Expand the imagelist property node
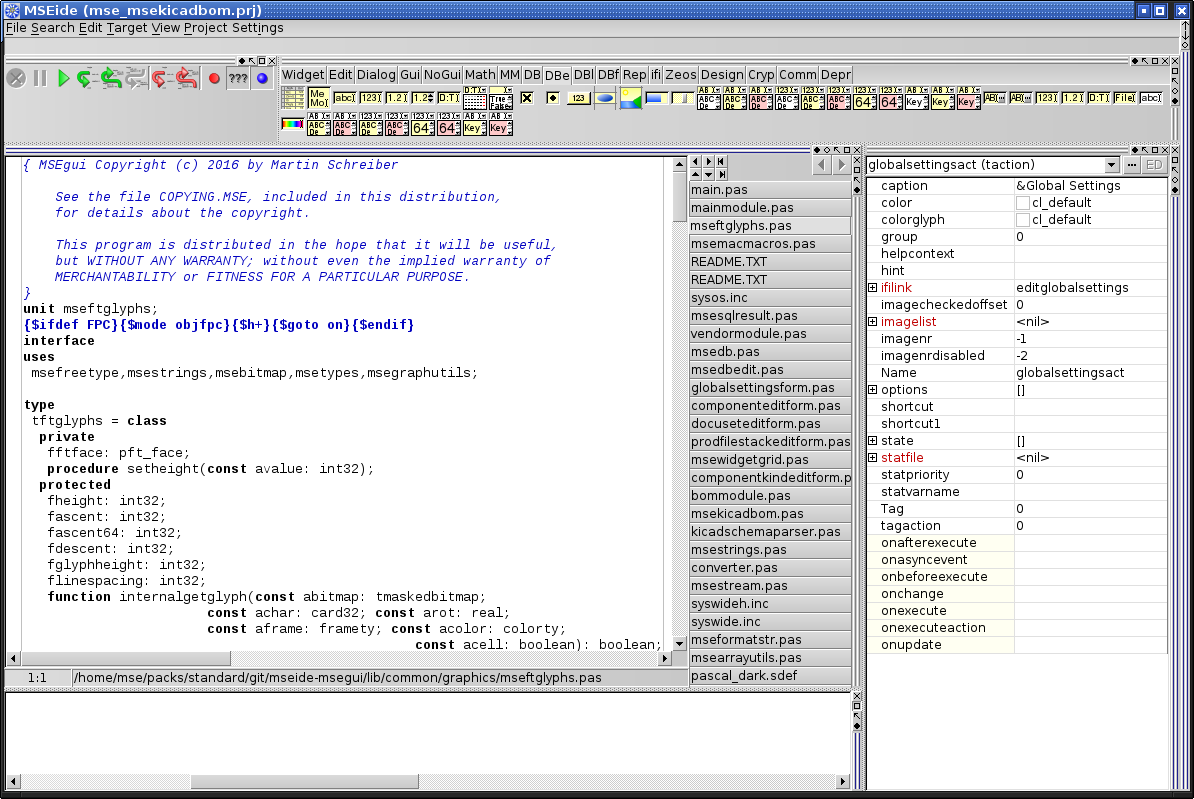Image resolution: width=1194 pixels, height=799 pixels. pos(872,322)
